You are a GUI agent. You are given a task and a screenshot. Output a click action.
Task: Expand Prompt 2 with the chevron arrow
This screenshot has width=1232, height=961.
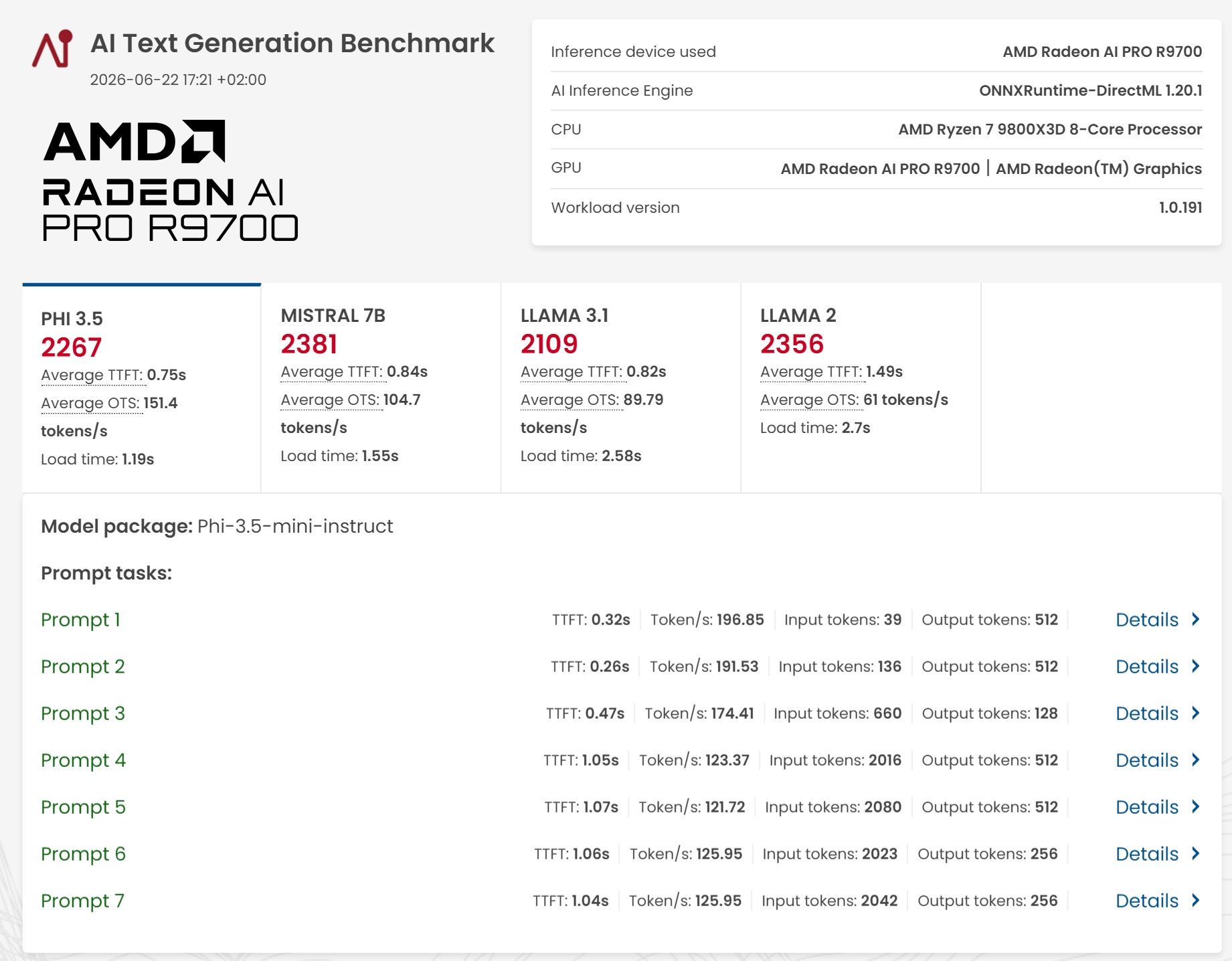click(x=1196, y=666)
